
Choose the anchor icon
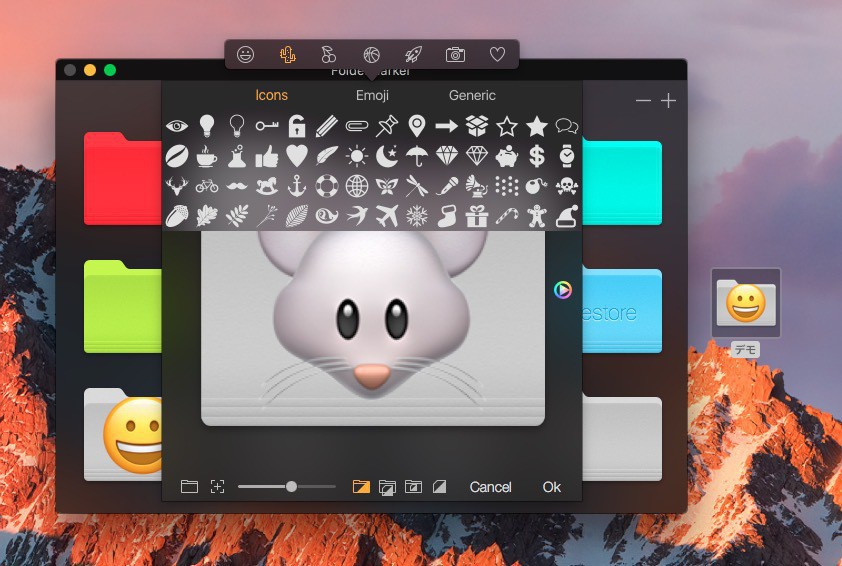[296, 186]
